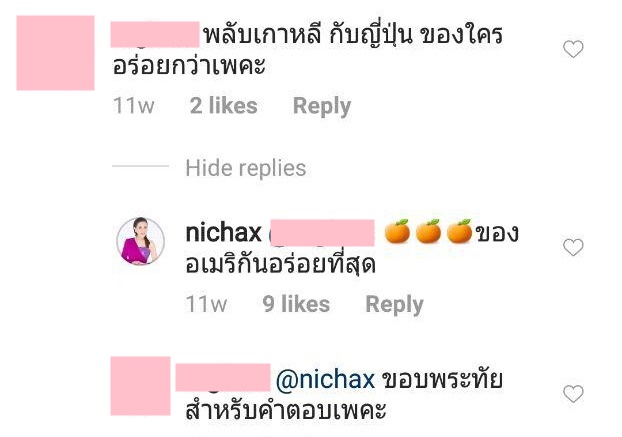Like the top comment about Korean and Japanese persimmons
The width and height of the screenshot is (622, 437).
tap(573, 49)
